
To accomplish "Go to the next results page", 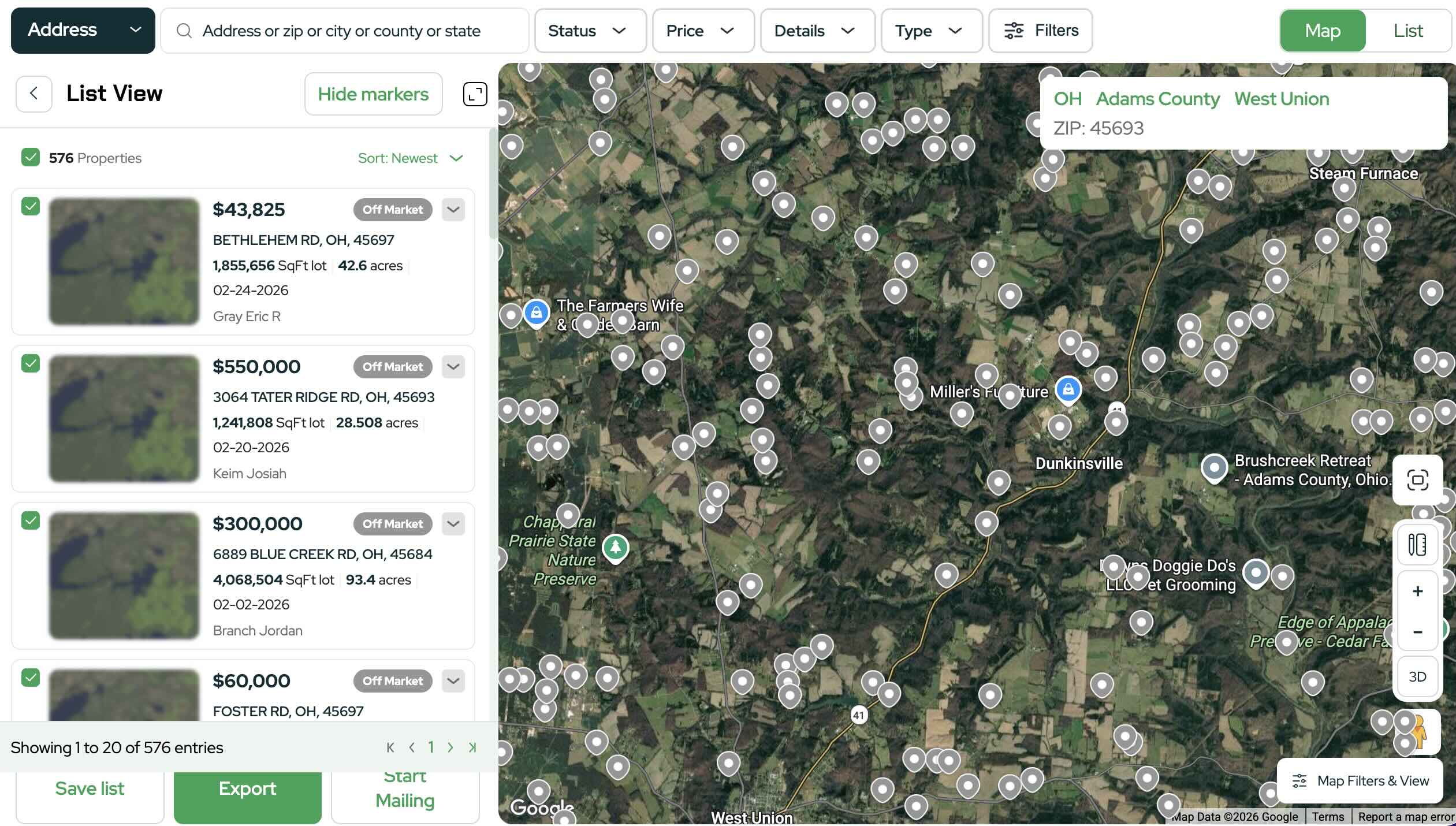I will (450, 747).
